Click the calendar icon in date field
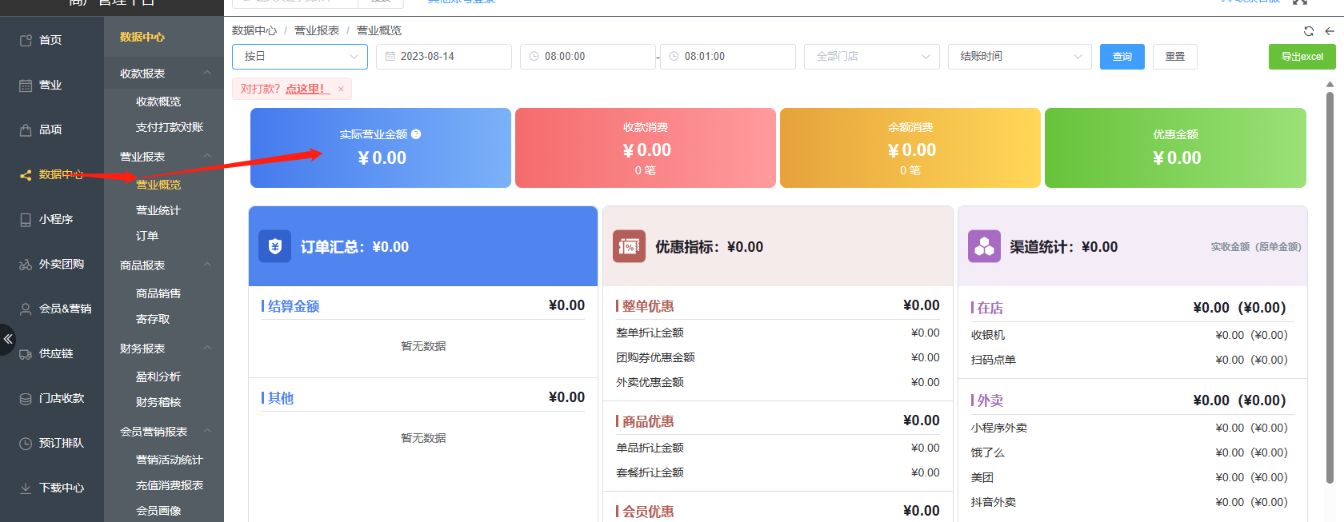The image size is (1344, 522). [x=391, y=57]
